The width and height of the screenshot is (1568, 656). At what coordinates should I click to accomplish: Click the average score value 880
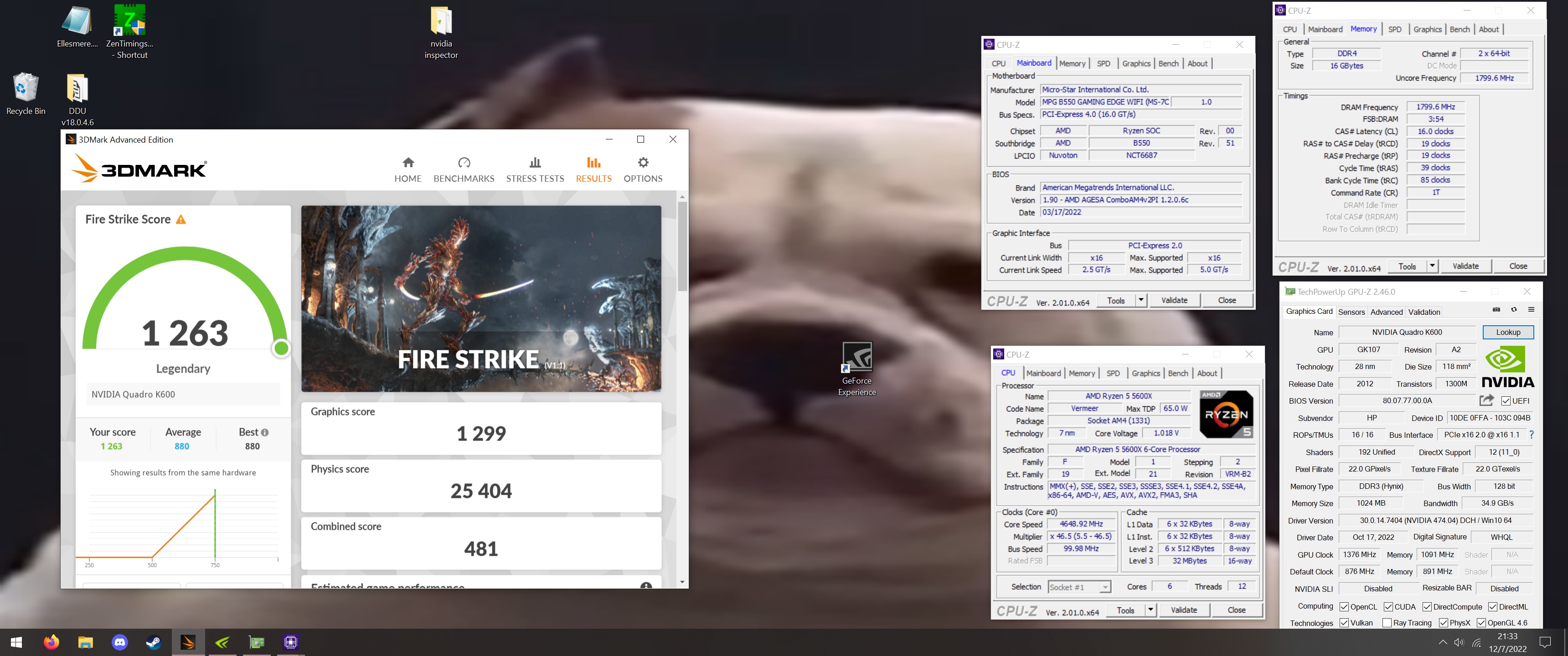[182, 446]
